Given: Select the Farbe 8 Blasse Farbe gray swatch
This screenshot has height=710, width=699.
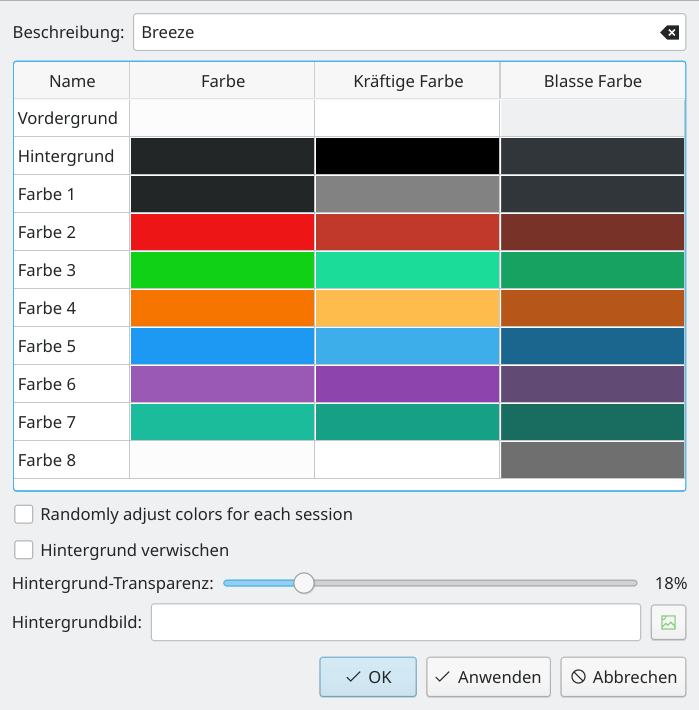Looking at the screenshot, I should point(593,460).
